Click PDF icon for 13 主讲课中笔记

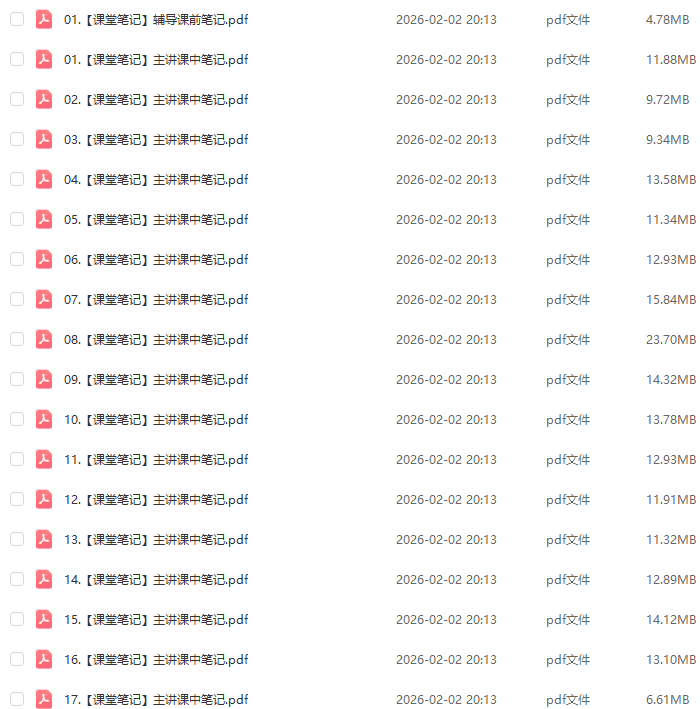(44, 539)
